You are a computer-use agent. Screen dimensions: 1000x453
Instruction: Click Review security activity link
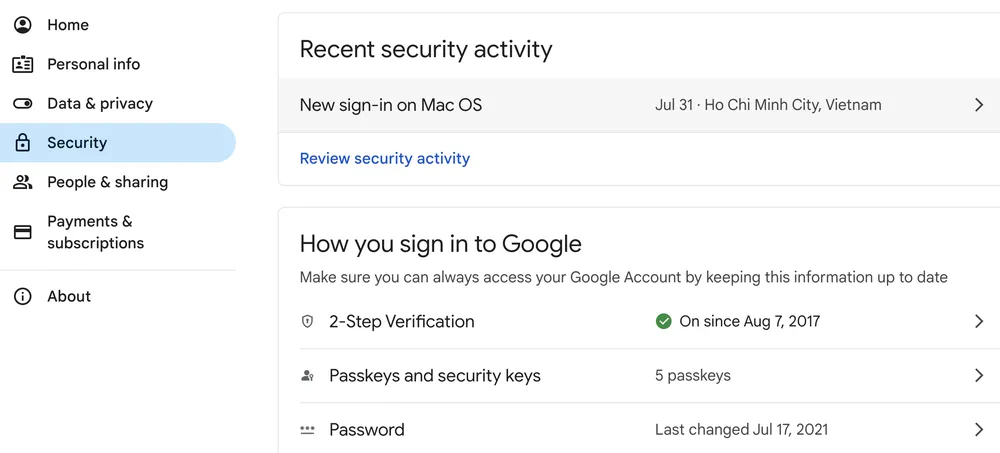[385, 158]
